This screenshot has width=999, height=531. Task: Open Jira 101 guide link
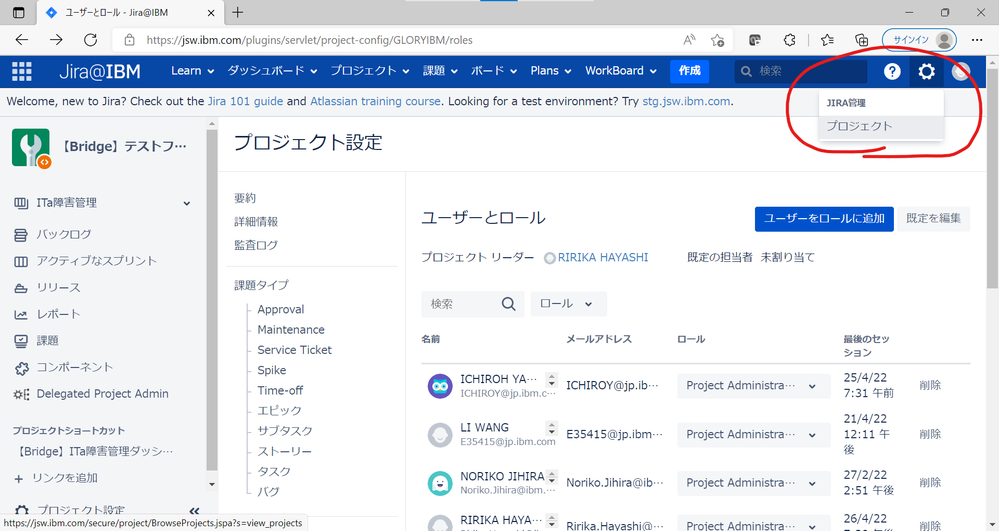(245, 101)
